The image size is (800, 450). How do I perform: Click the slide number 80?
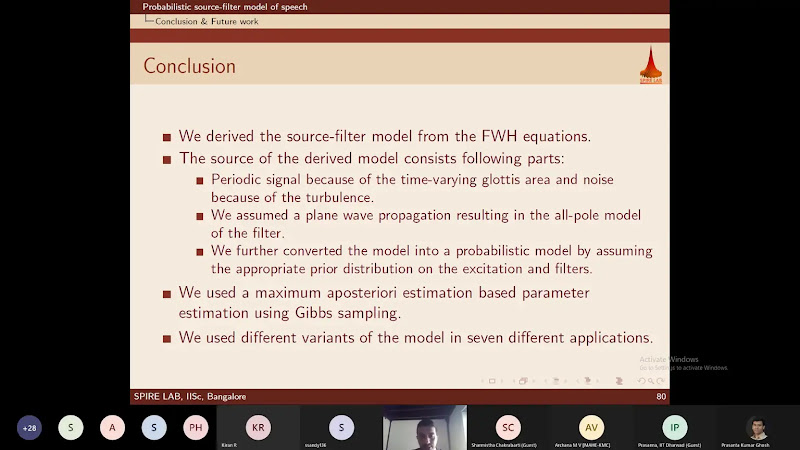(661, 396)
